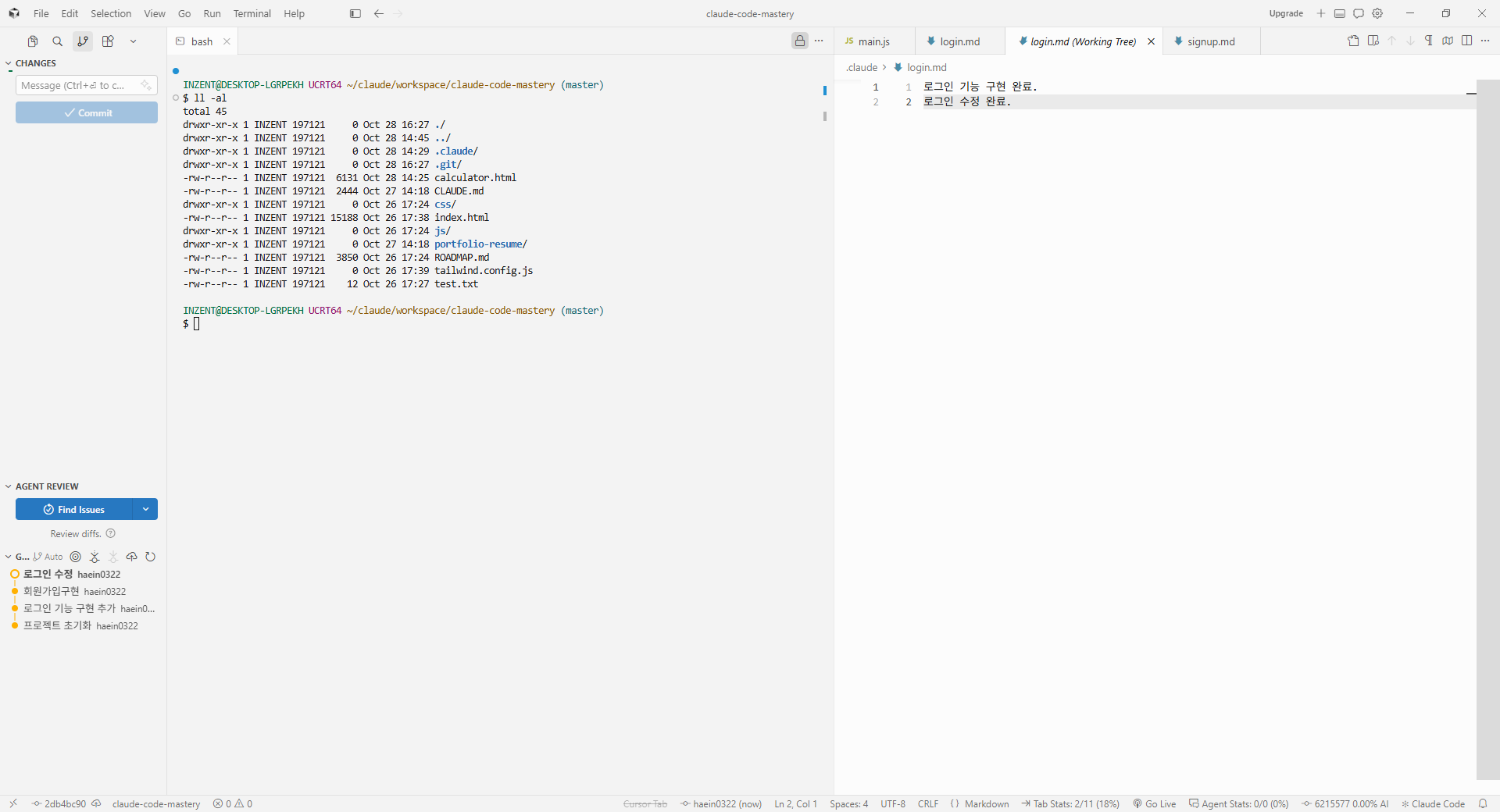Image resolution: width=1500 pixels, height=812 pixels.
Task: Split the editor with split icon
Action: click(x=1467, y=41)
